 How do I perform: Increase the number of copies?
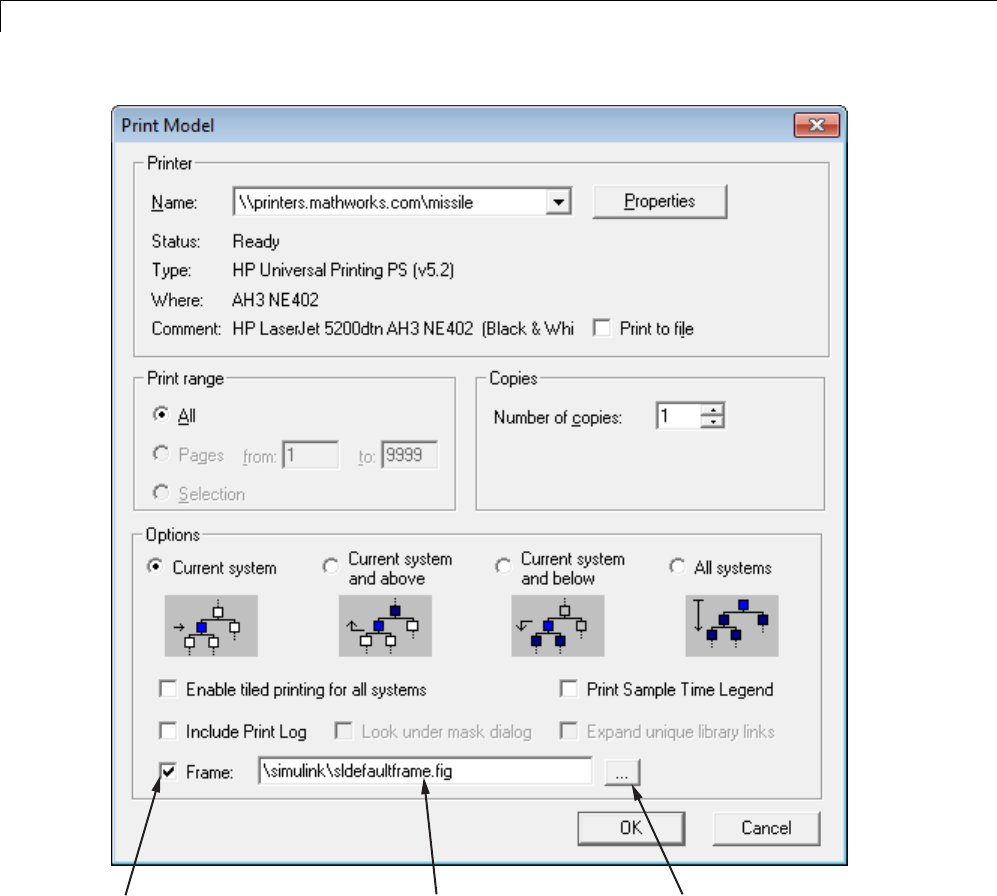click(x=713, y=410)
